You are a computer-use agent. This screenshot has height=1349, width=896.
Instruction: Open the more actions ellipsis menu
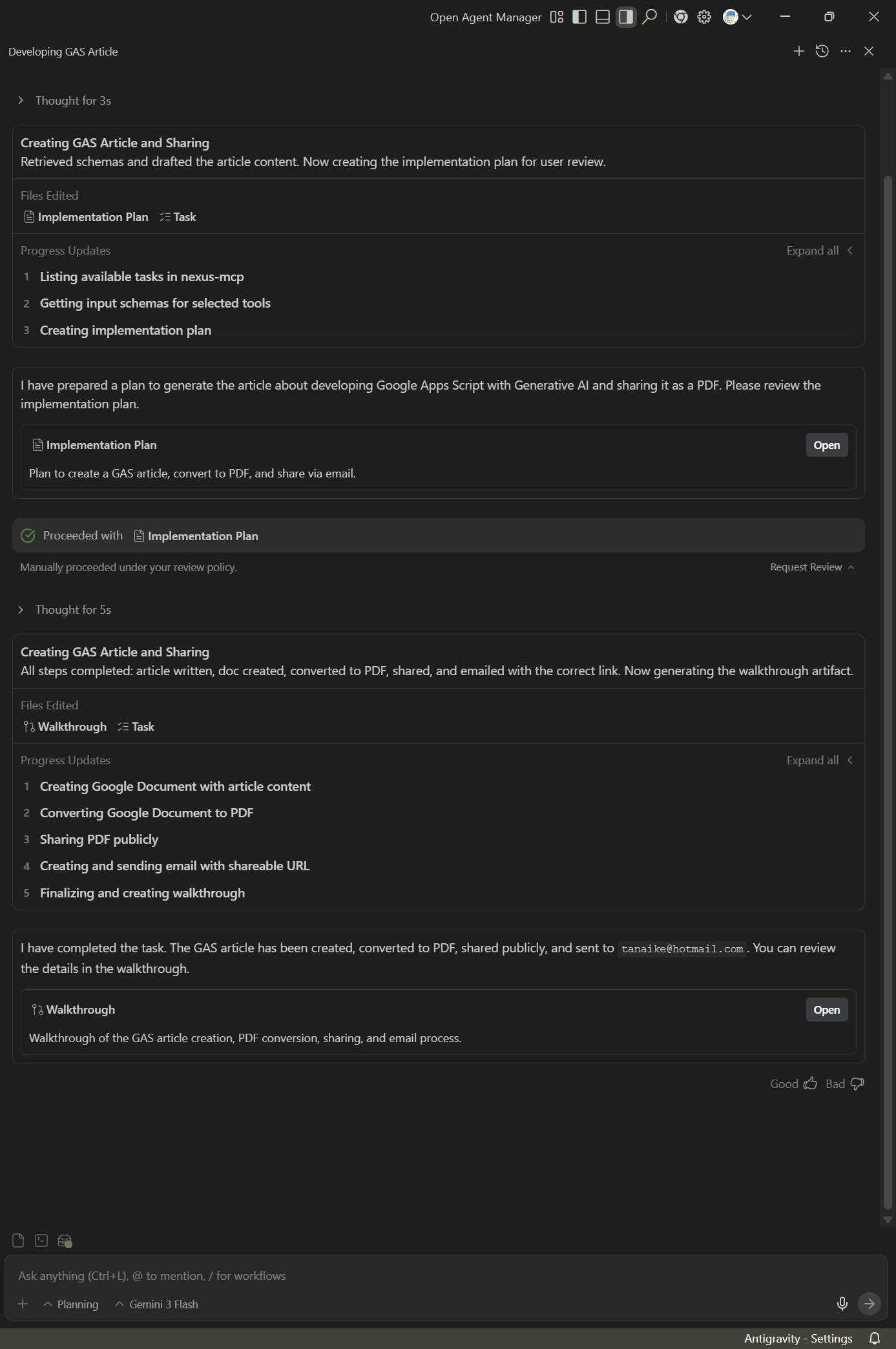(846, 51)
